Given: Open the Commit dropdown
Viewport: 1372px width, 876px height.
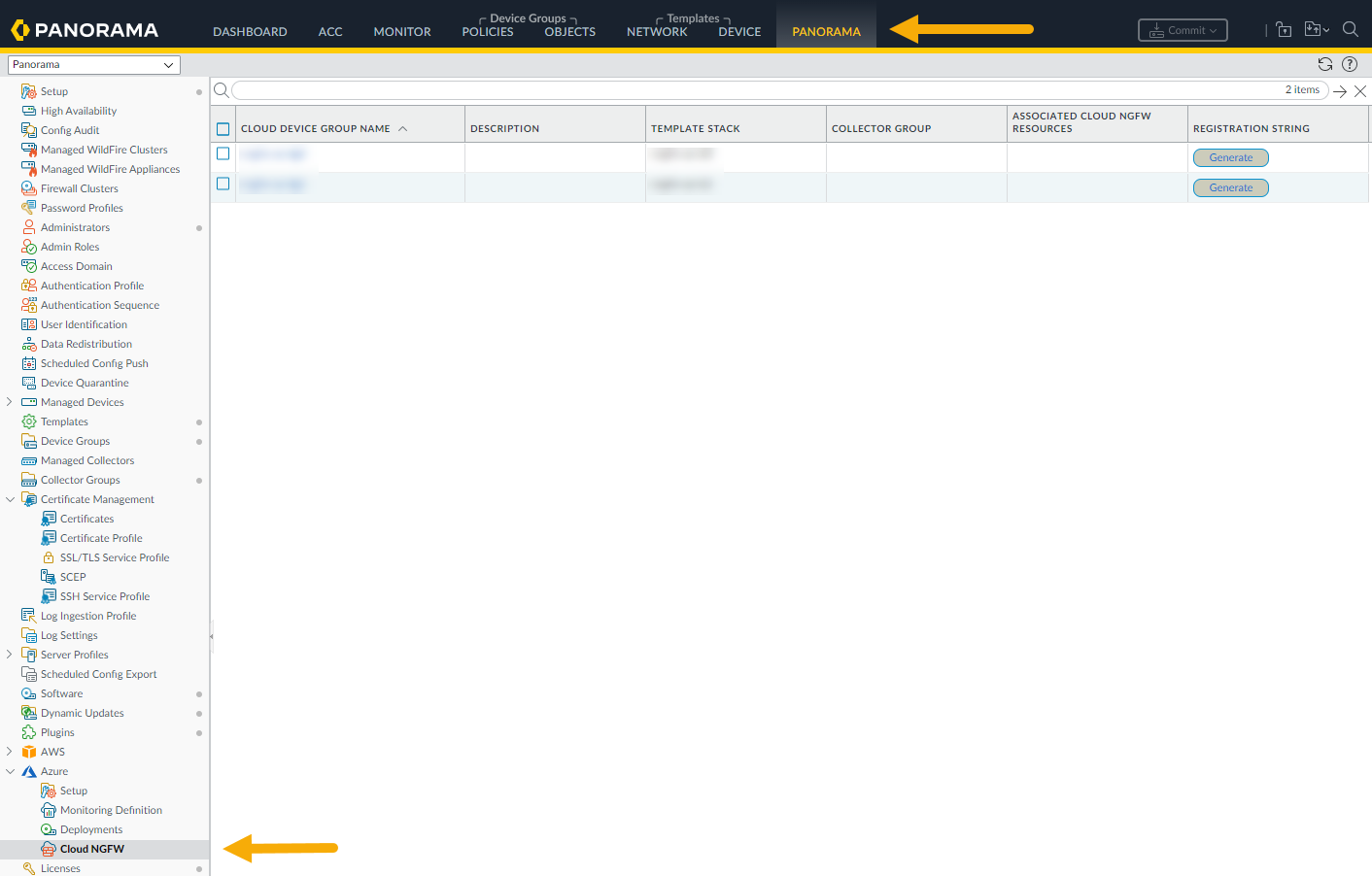Looking at the screenshot, I should pos(1183,30).
